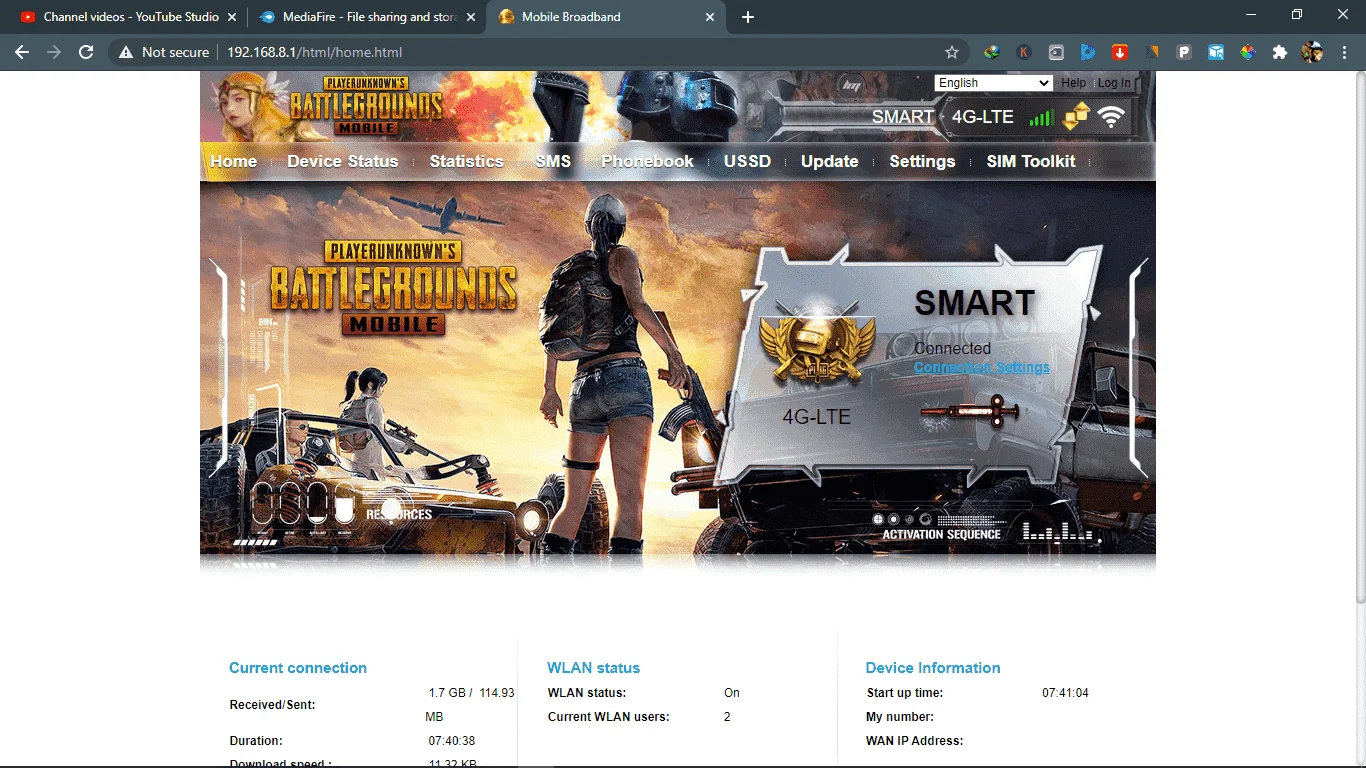Viewport: 1366px width, 768px height.
Task: Click the Current connection heading
Action: click(298, 668)
